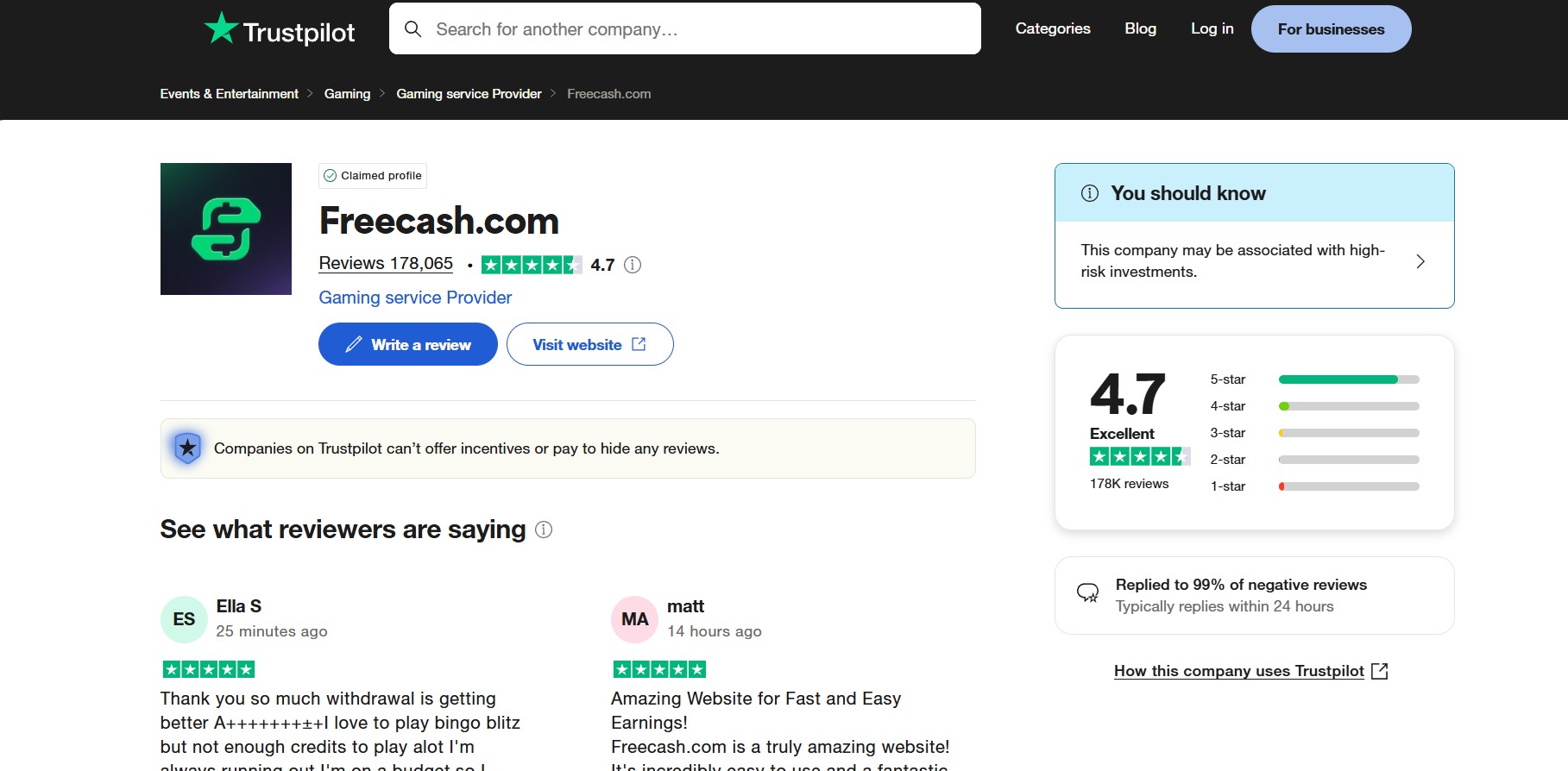Viewport: 1568px width, 771px height.
Task: Click the 3-star yellow progress bar
Action: click(x=1349, y=433)
